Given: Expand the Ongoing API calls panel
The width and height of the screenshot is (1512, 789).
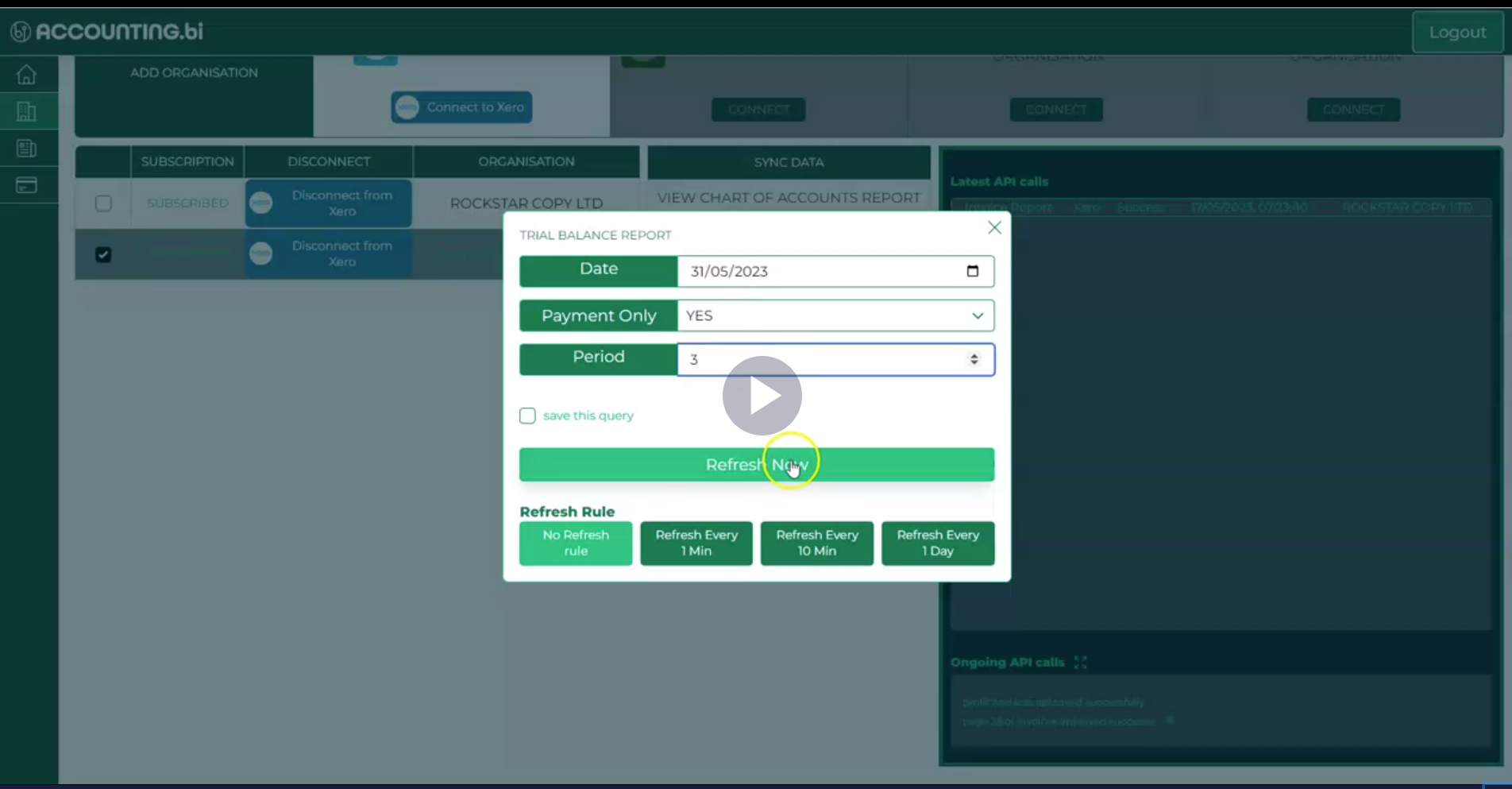Looking at the screenshot, I should point(1080,662).
